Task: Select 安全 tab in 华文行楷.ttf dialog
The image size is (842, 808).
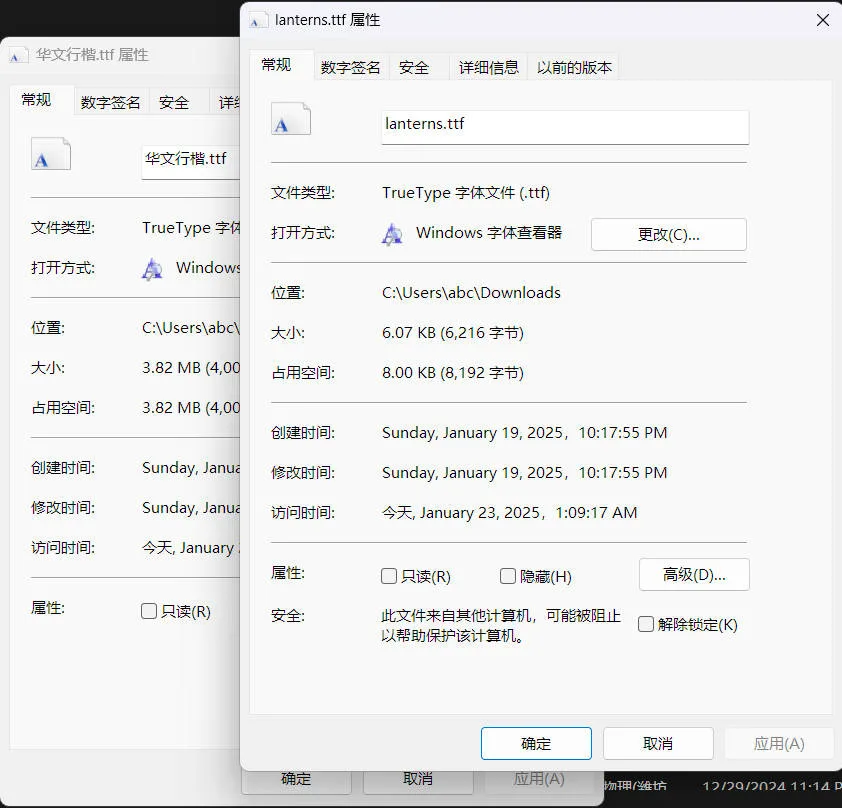Action: 174,102
